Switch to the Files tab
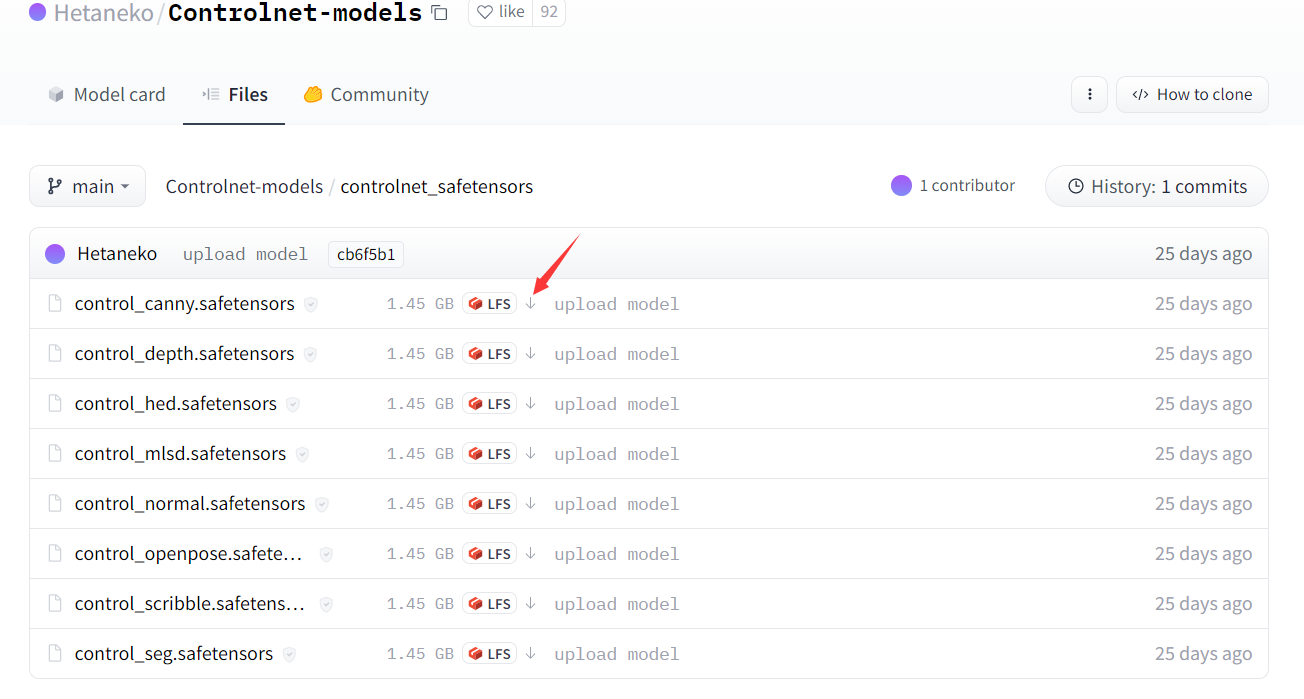This screenshot has width=1304, height=699. click(x=235, y=95)
